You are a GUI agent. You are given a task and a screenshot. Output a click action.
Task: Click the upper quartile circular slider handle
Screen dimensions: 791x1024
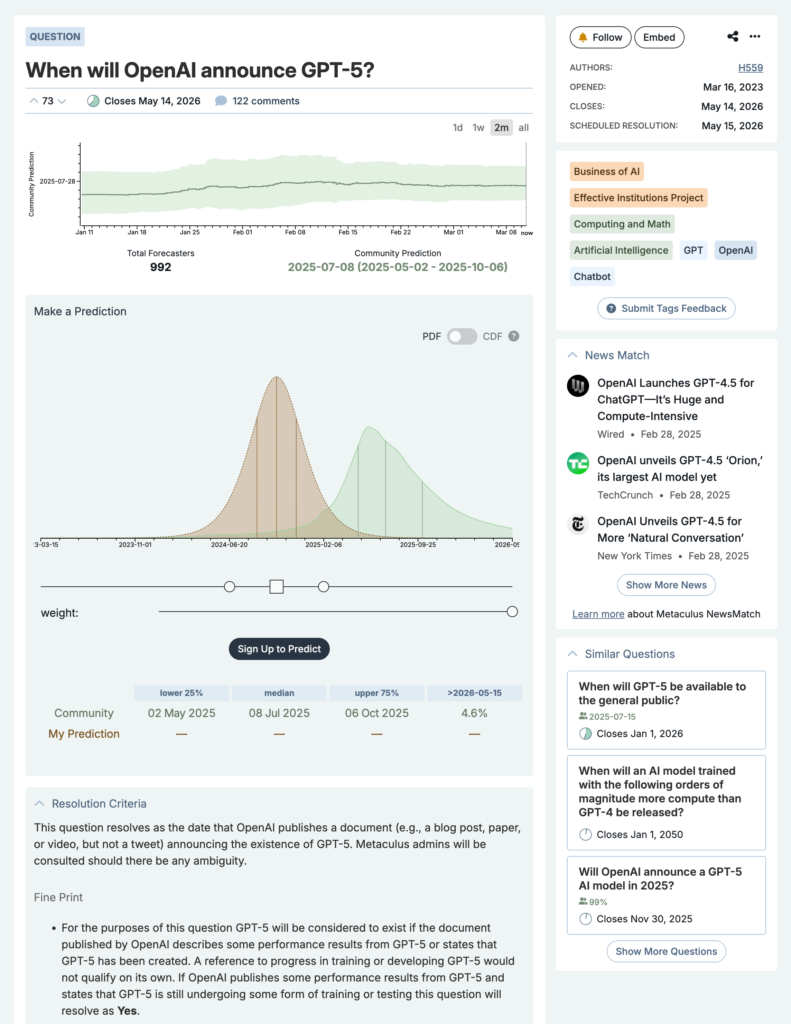point(323,586)
